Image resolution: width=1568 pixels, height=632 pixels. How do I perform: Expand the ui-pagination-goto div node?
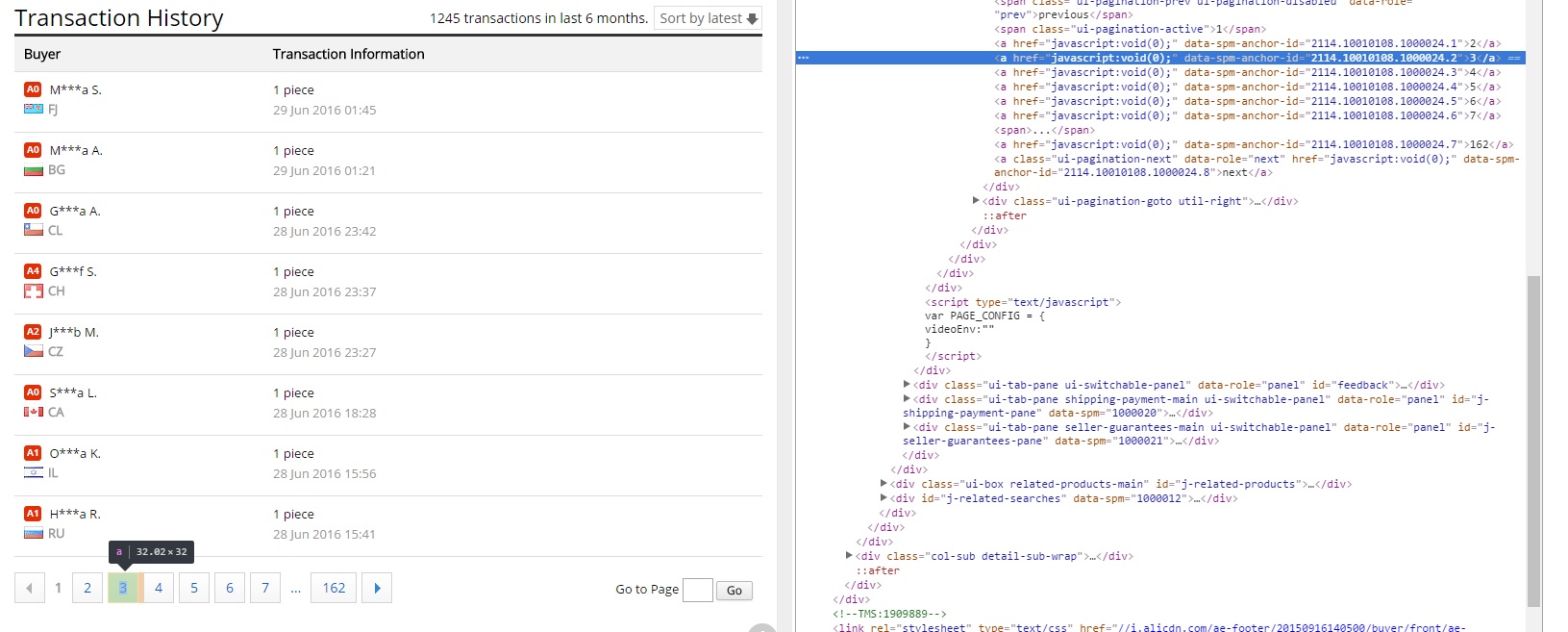click(976, 201)
